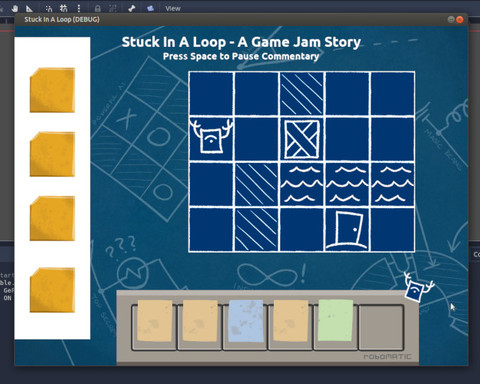Select the Ruler tool in editor toolbar
The image size is (480, 384).
click(29, 9)
